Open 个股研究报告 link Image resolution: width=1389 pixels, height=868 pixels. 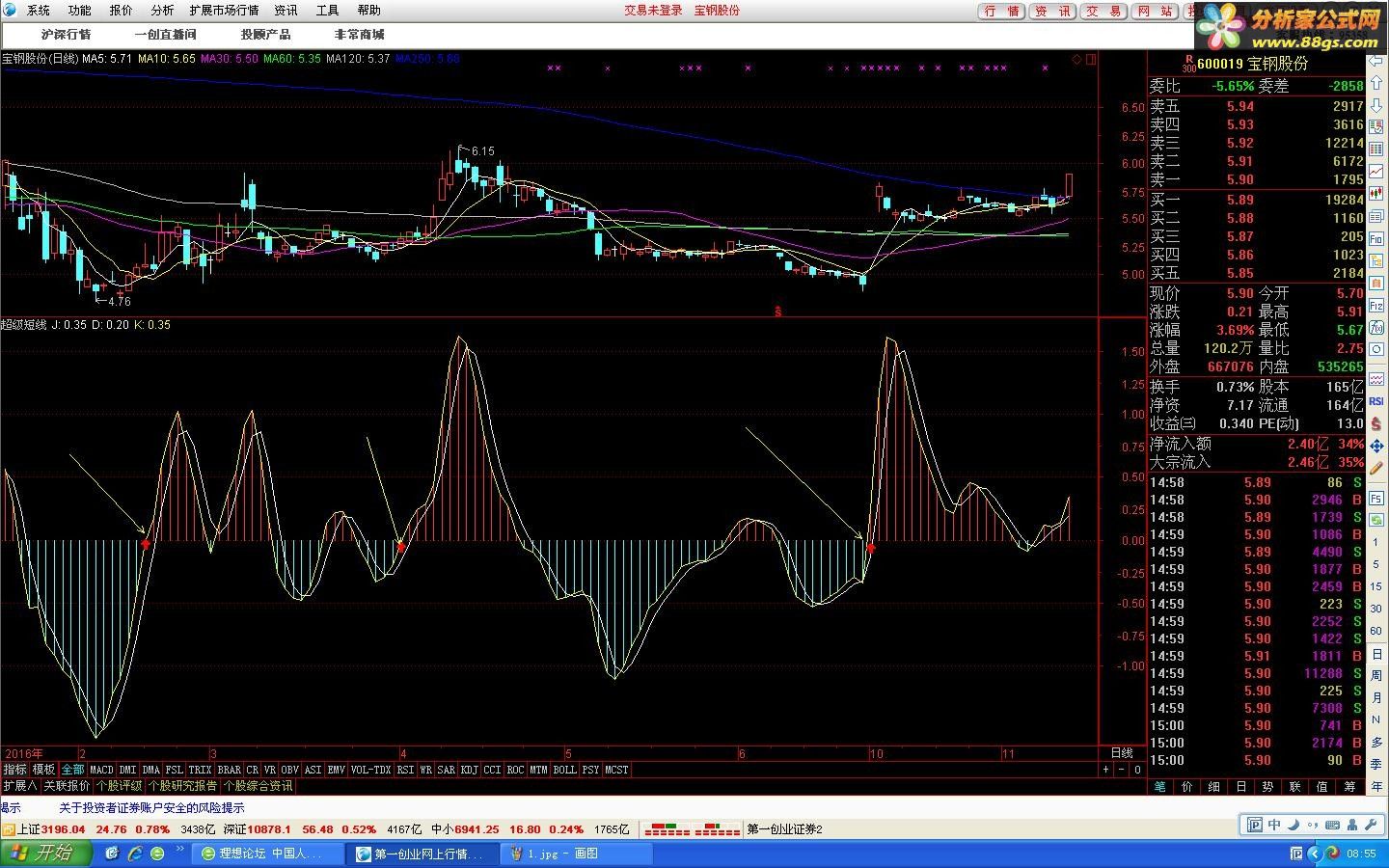tap(182, 786)
